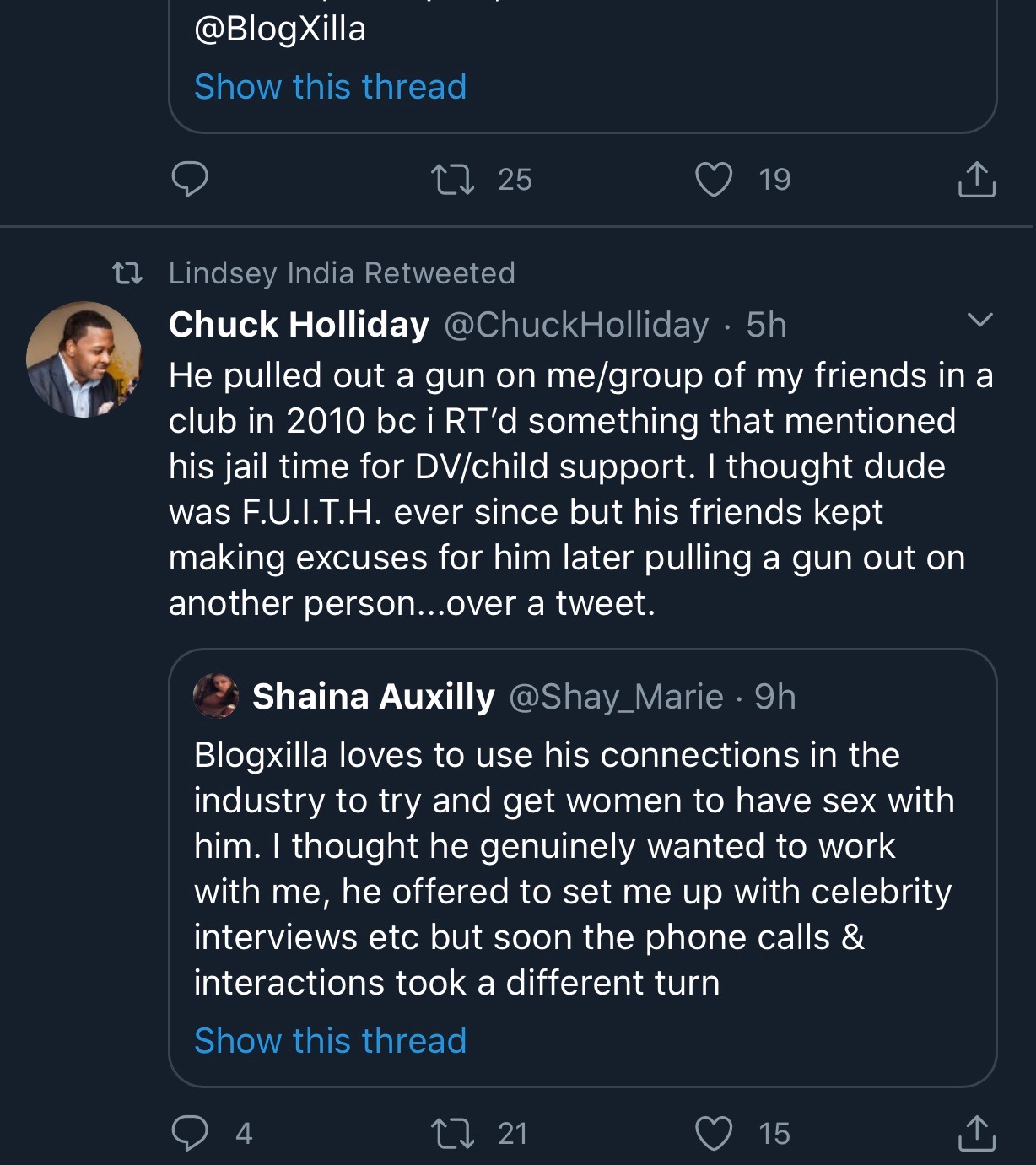Like Chuck Holliday's tweet

(714, 1133)
